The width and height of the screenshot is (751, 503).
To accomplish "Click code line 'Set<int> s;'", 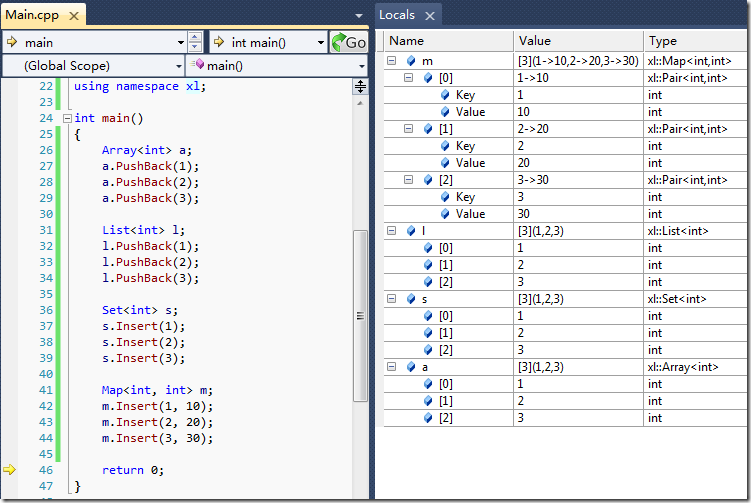I will coord(139,310).
